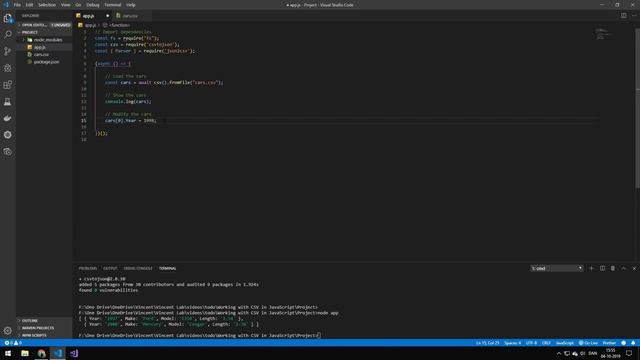Viewport: 640px width, 360px height.
Task: Open the editor more actions ellipsis
Action: point(634,16)
